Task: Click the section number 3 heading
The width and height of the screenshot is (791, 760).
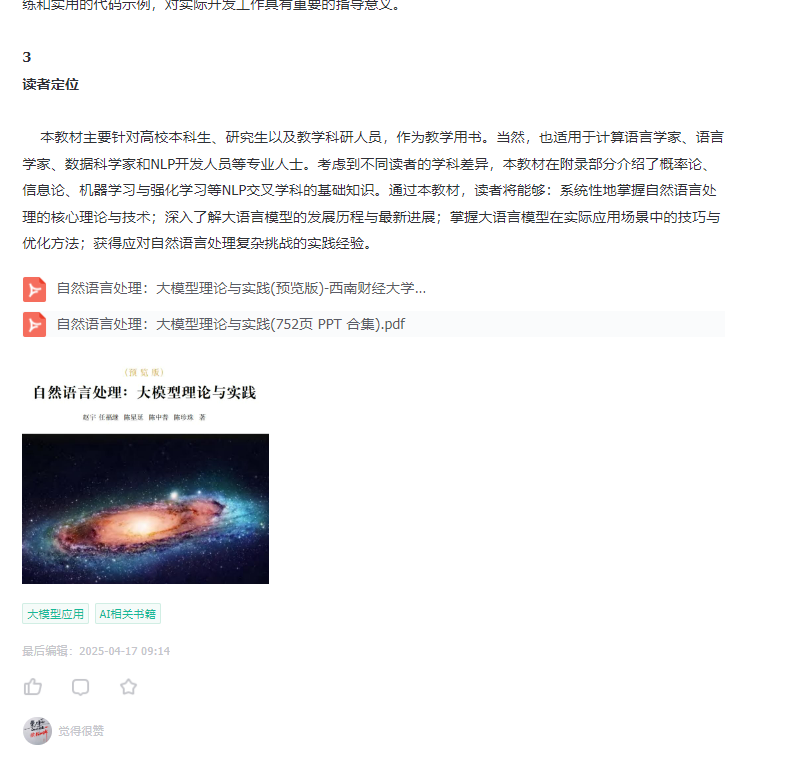Action: (27, 57)
